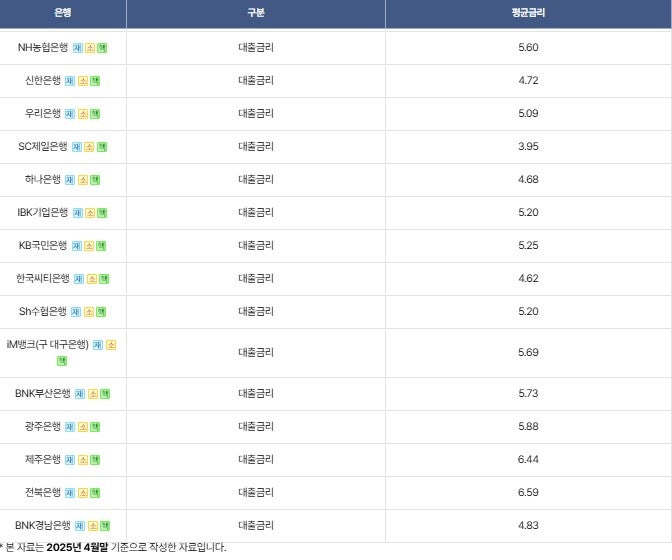Click blue 재 badge beside iM뱅크
This screenshot has width=672, height=560.
click(x=98, y=345)
